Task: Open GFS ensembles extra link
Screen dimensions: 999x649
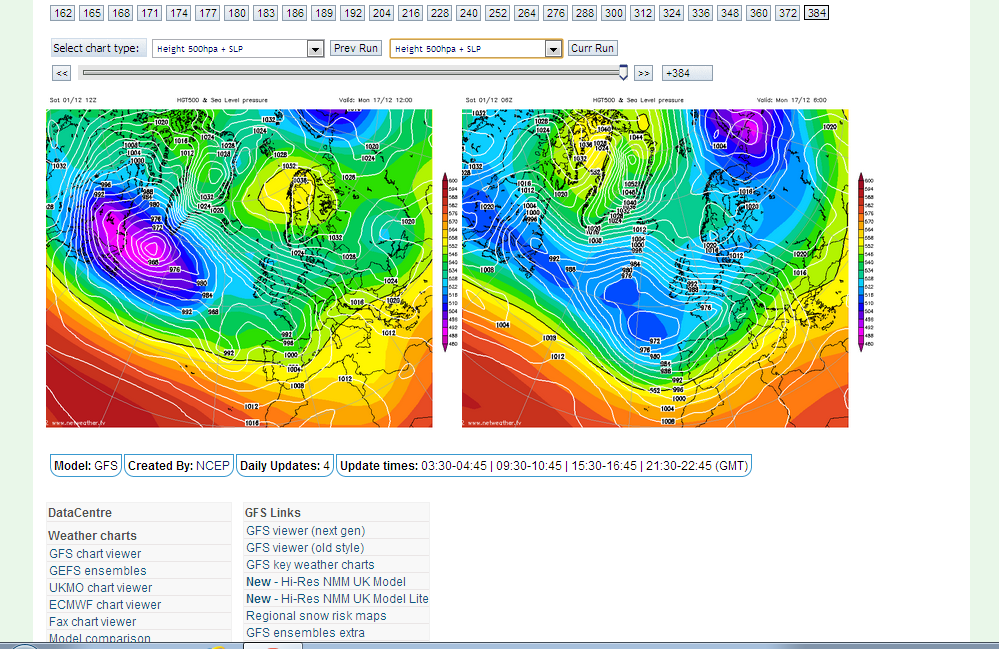Action: click(x=305, y=632)
